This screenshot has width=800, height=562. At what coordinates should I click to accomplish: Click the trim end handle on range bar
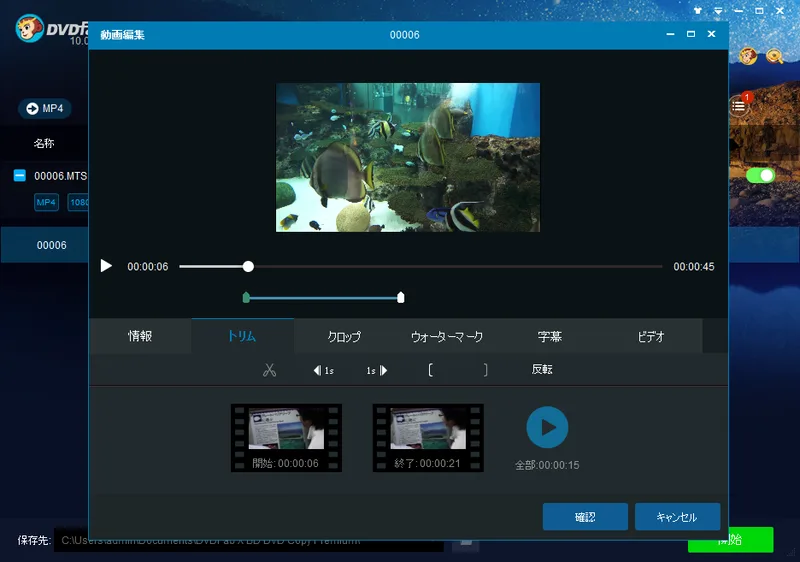click(401, 297)
